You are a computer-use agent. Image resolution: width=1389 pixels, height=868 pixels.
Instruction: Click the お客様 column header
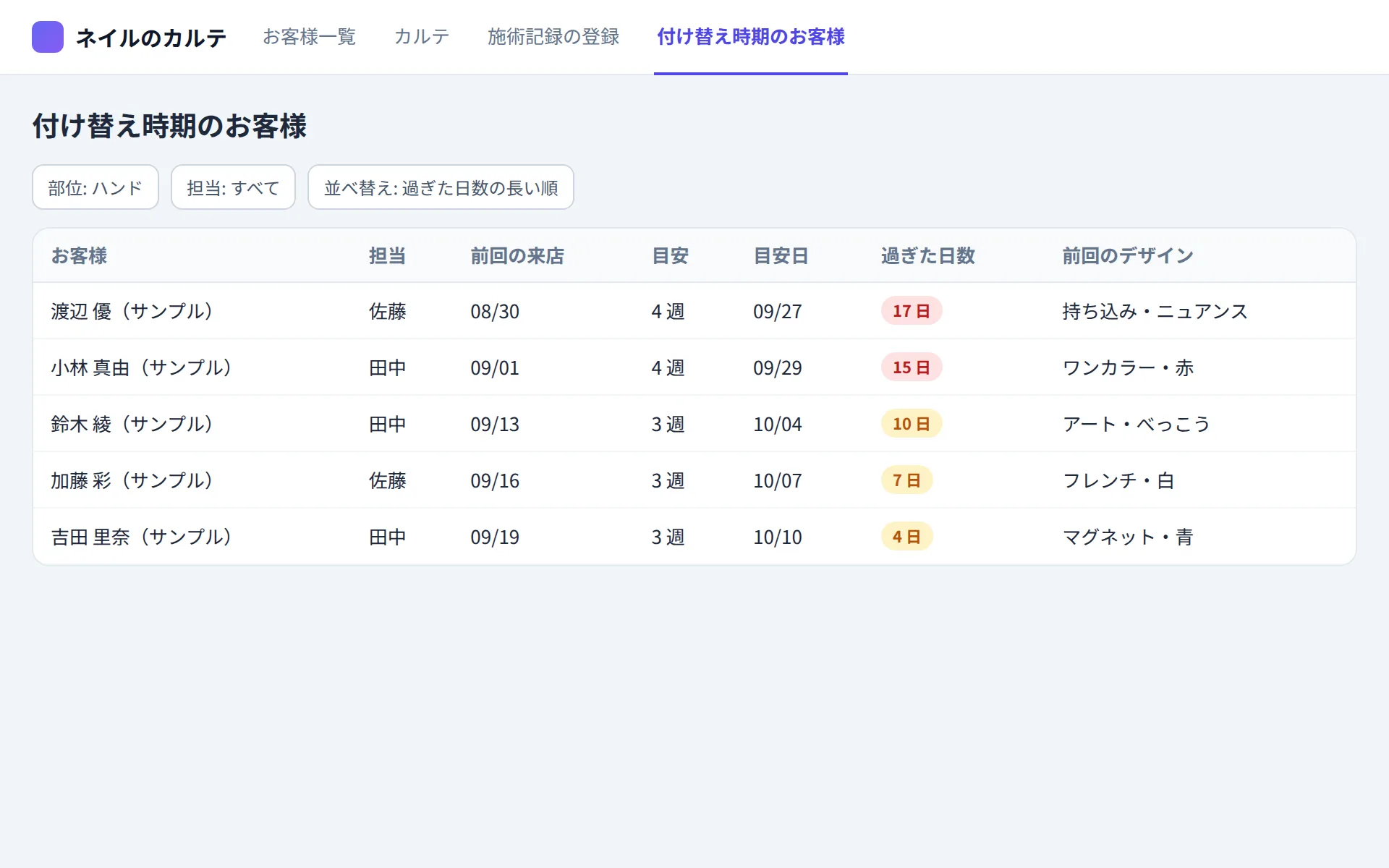(79, 255)
